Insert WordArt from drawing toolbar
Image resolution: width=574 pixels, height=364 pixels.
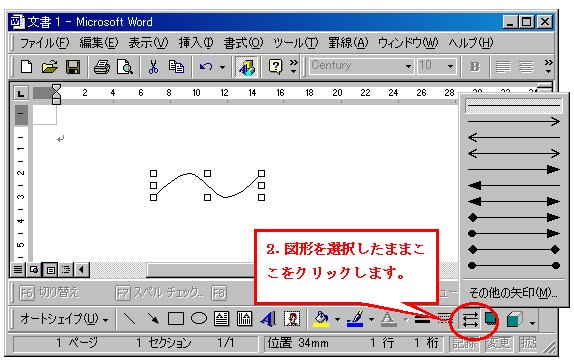(268, 319)
